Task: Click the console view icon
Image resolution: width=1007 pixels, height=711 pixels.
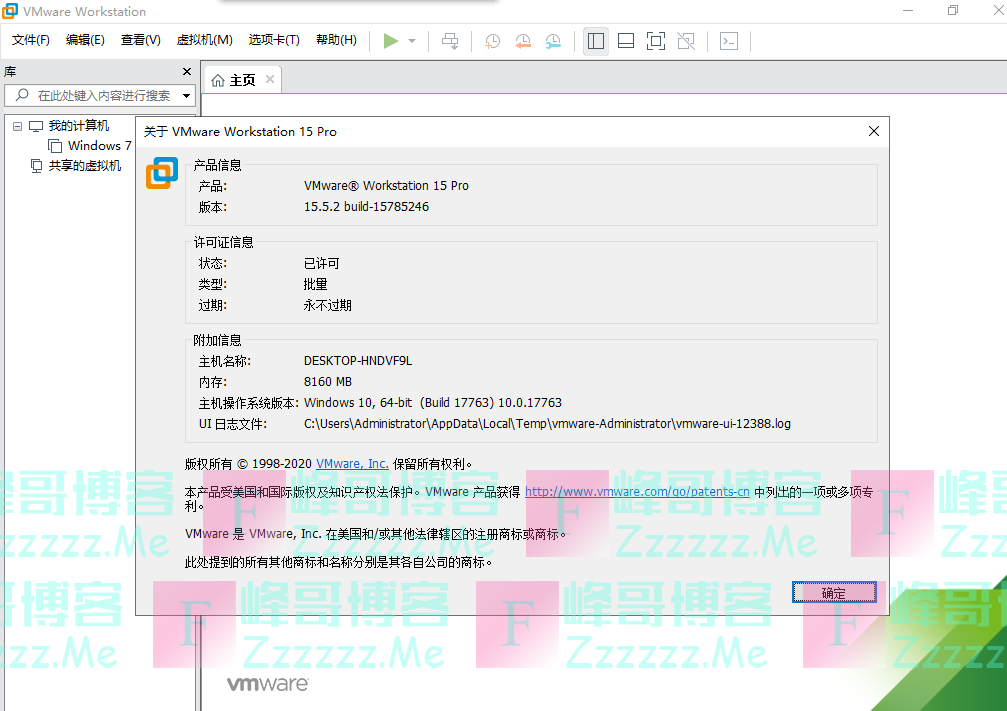Action: (x=730, y=41)
